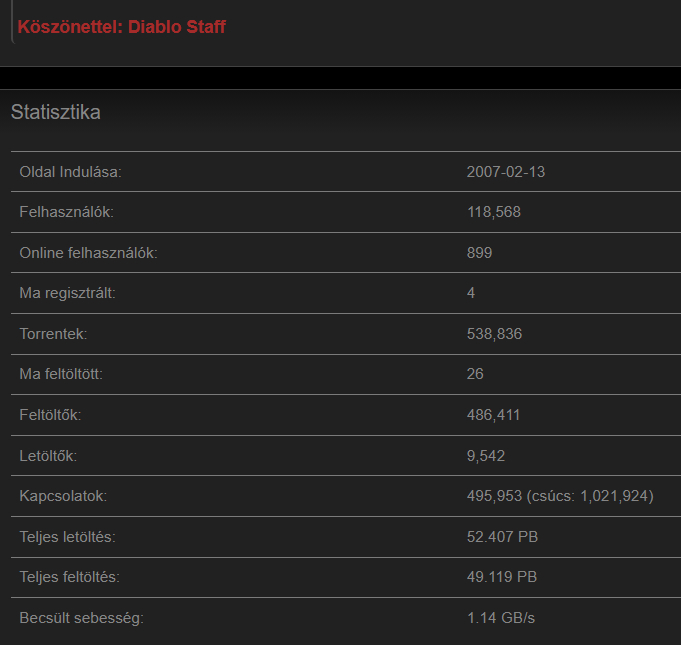Image resolution: width=681 pixels, height=645 pixels.
Task: Click the Statisztika panel heading
Action: [56, 112]
